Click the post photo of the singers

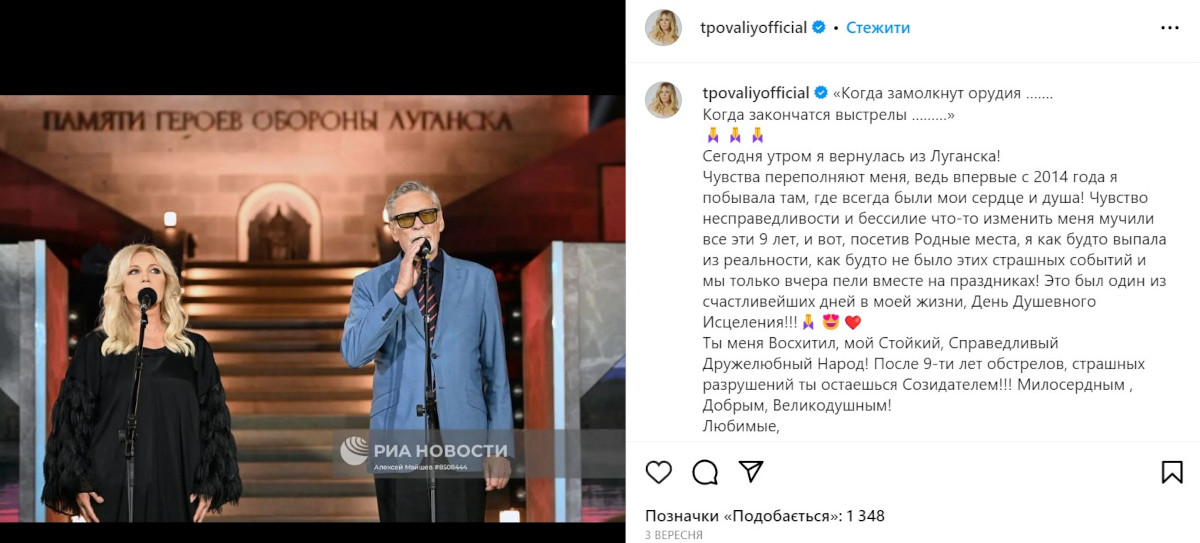[x=313, y=308]
